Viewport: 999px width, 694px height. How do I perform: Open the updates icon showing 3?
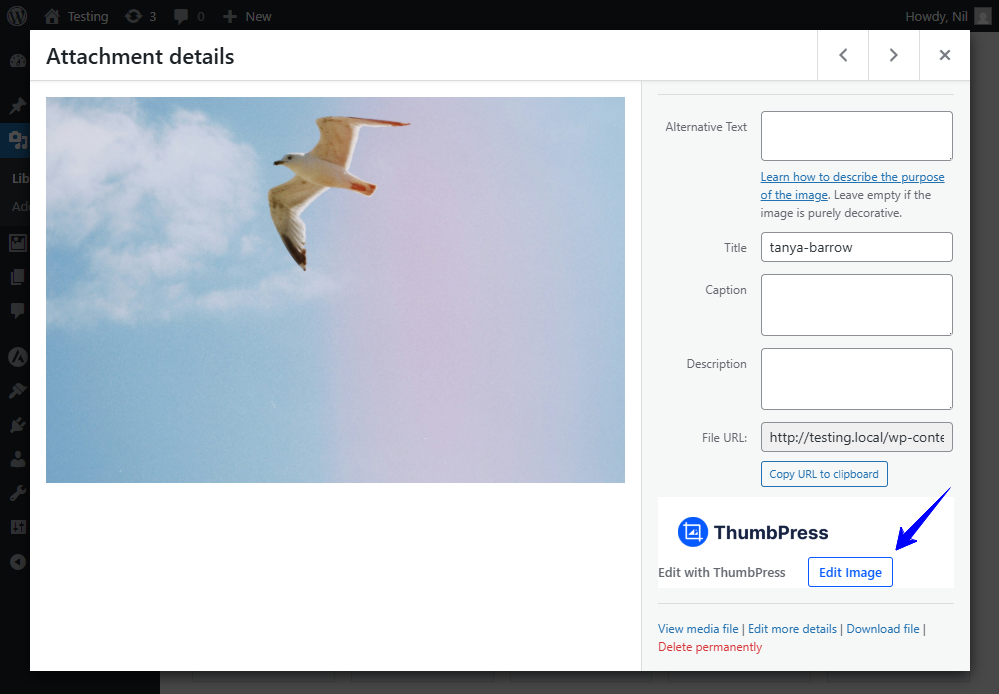click(140, 17)
